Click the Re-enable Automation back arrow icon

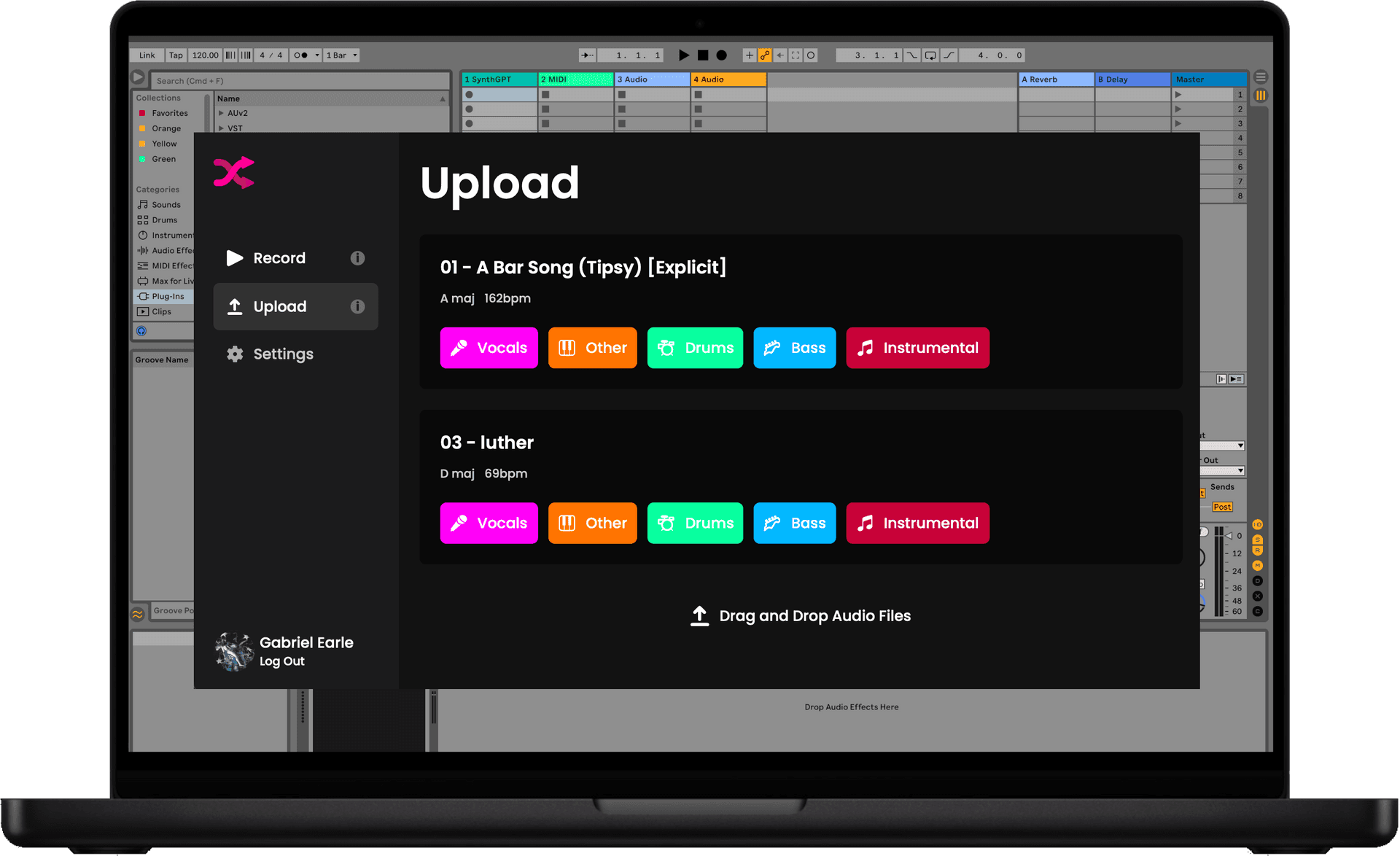click(780, 55)
